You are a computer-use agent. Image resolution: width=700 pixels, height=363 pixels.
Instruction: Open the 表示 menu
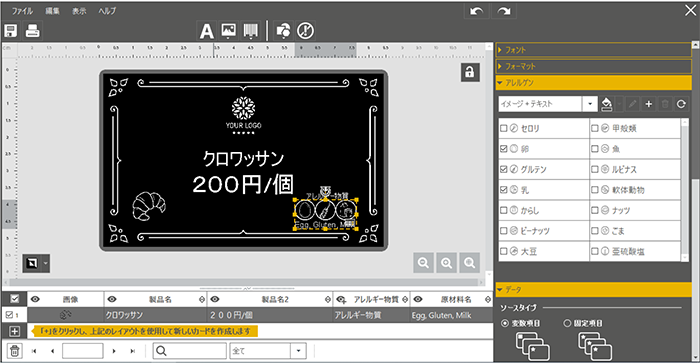[79, 11]
